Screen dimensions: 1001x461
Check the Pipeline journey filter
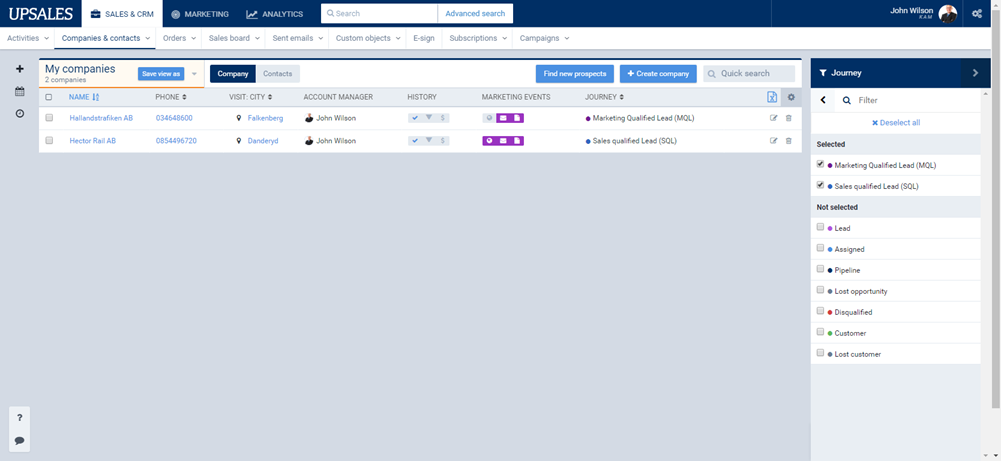(x=820, y=269)
